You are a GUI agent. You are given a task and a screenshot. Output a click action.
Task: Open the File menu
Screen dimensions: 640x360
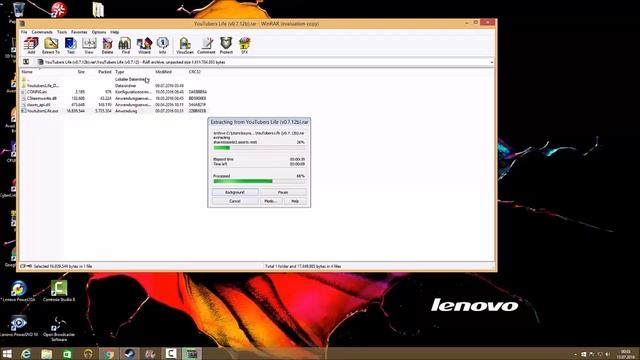pyautogui.click(x=24, y=32)
